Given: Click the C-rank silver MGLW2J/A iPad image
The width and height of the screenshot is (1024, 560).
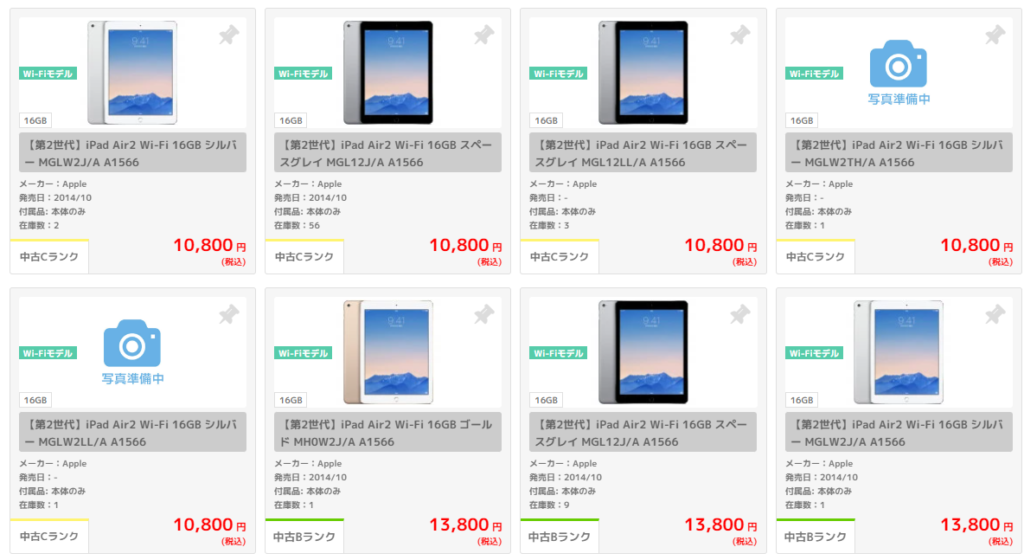Looking at the screenshot, I should click(132, 70).
